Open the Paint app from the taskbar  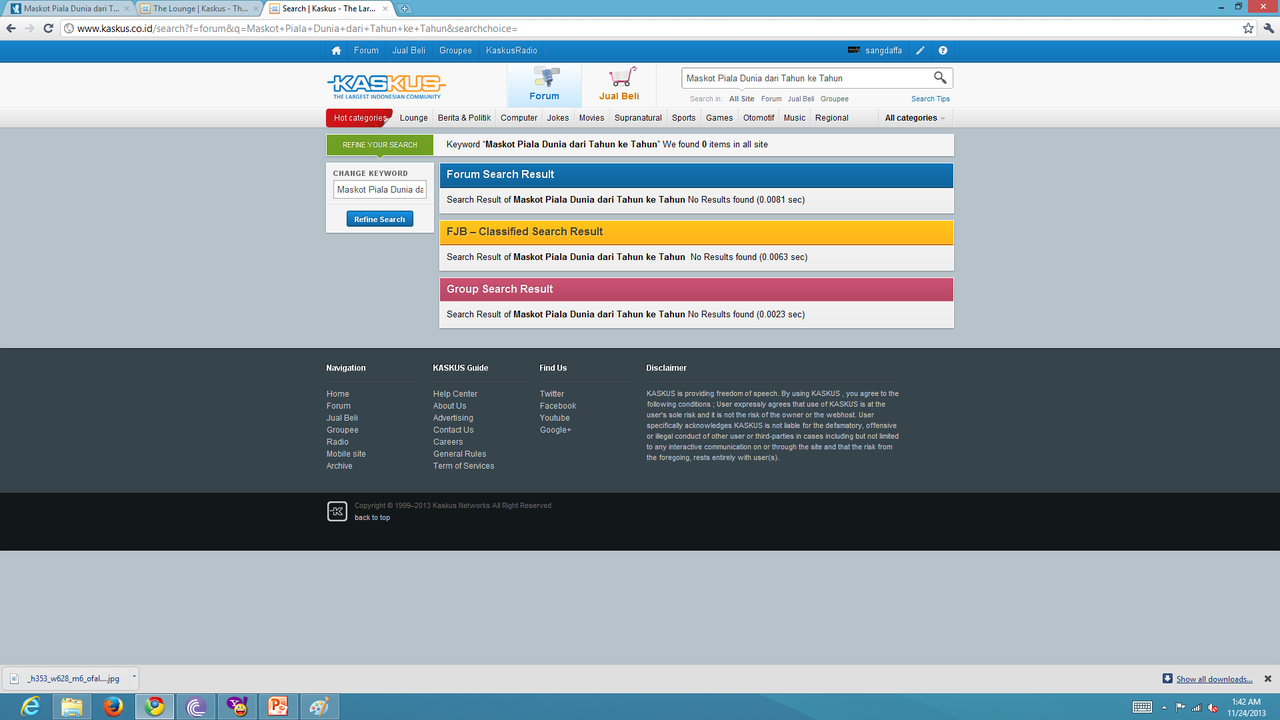click(320, 706)
